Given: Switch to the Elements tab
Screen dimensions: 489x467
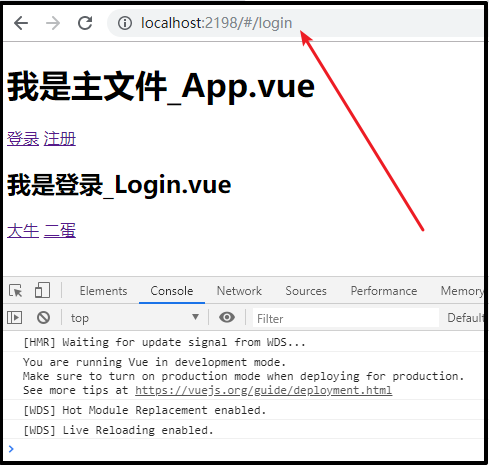Looking at the screenshot, I should [103, 291].
